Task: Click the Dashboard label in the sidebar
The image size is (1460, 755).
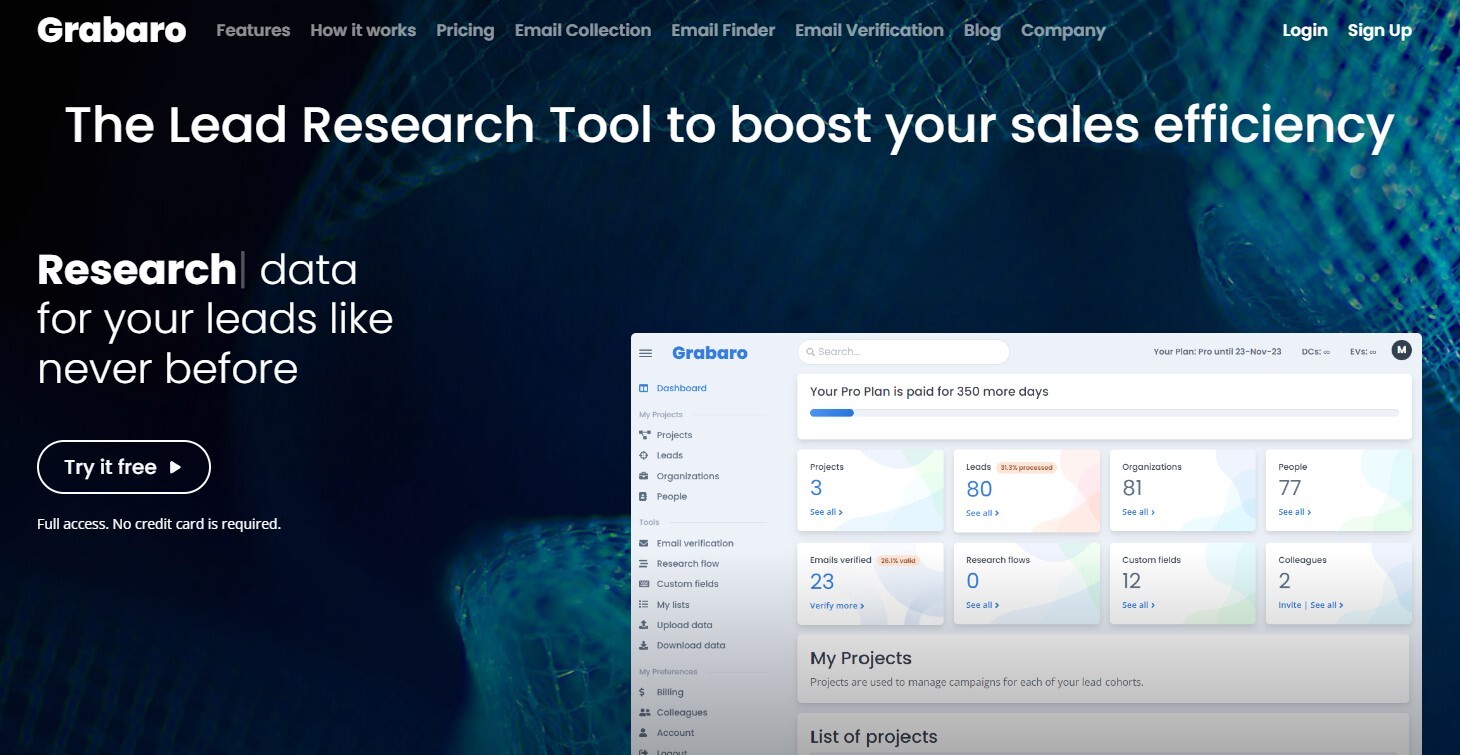Action: pos(682,388)
